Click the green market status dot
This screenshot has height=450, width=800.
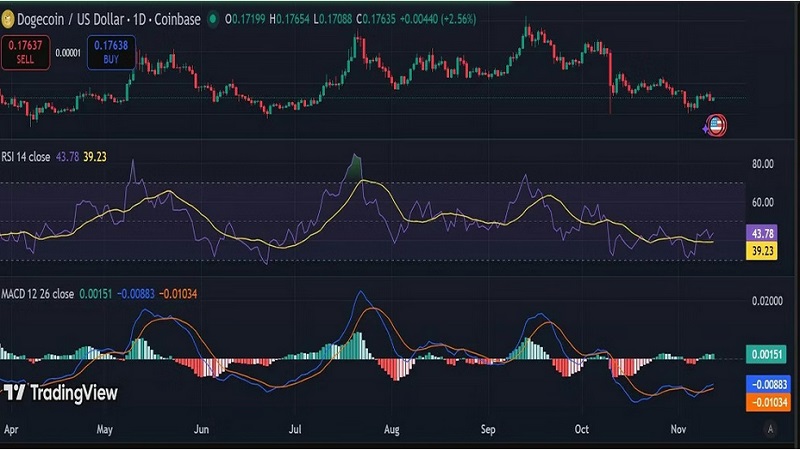coord(211,18)
